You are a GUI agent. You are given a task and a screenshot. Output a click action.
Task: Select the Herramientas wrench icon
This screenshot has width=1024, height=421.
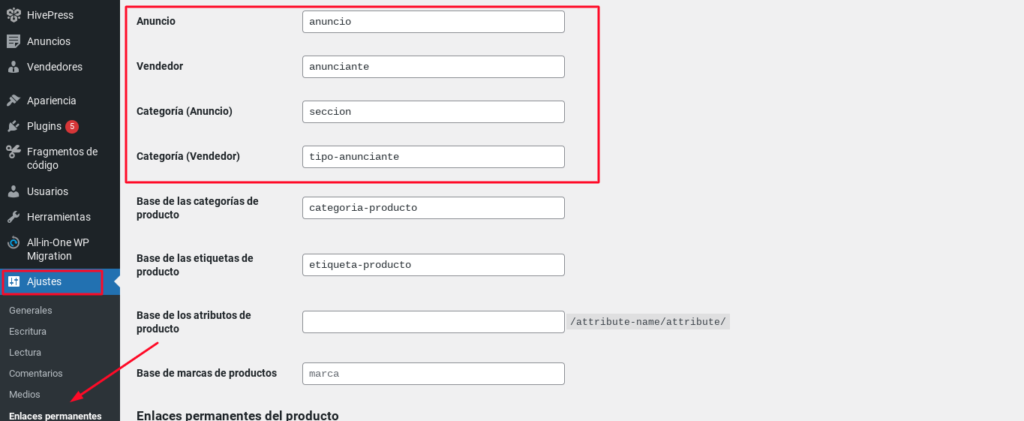point(13,217)
